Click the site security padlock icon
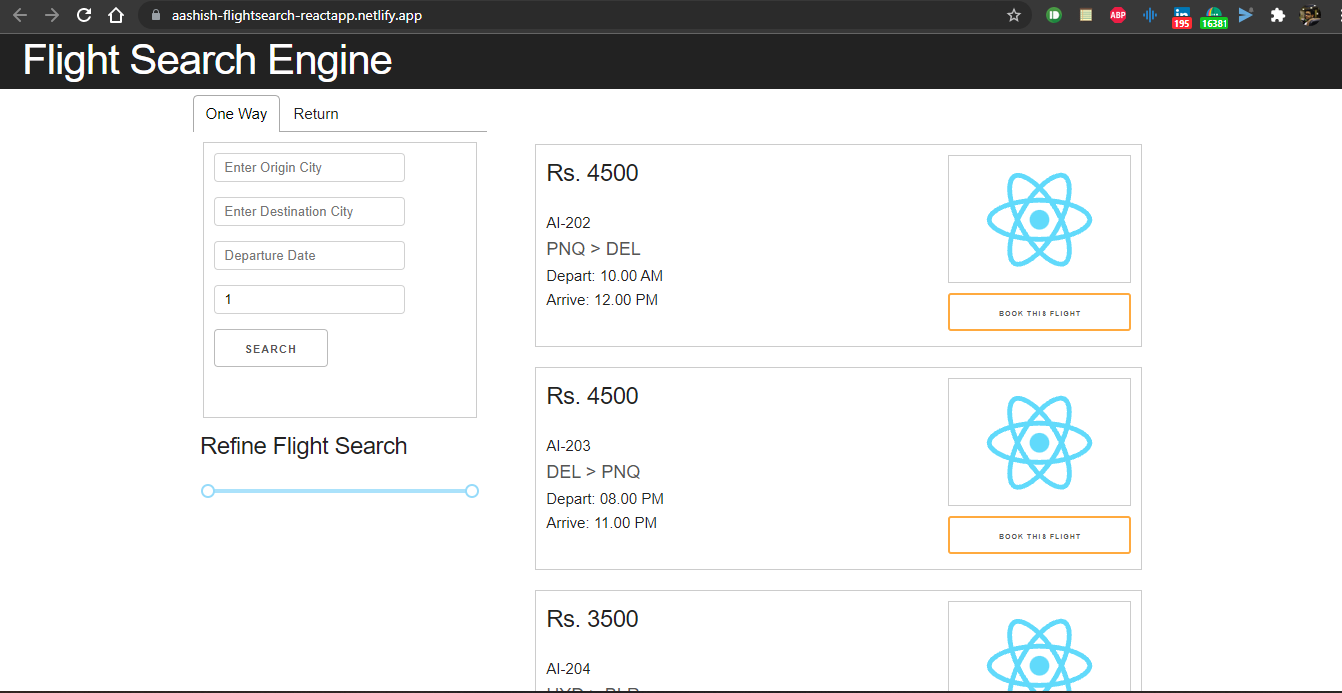This screenshot has height=693, width=1342. click(x=155, y=15)
